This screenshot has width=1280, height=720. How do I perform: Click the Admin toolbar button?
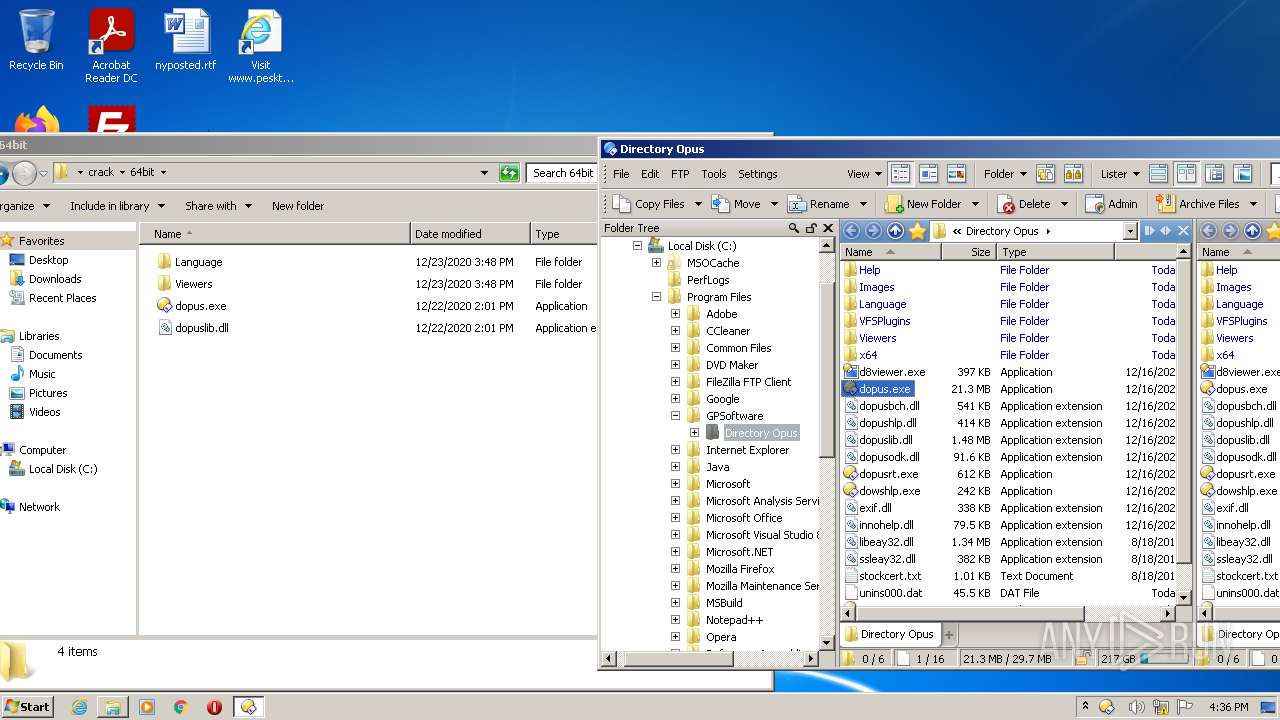[1112, 204]
